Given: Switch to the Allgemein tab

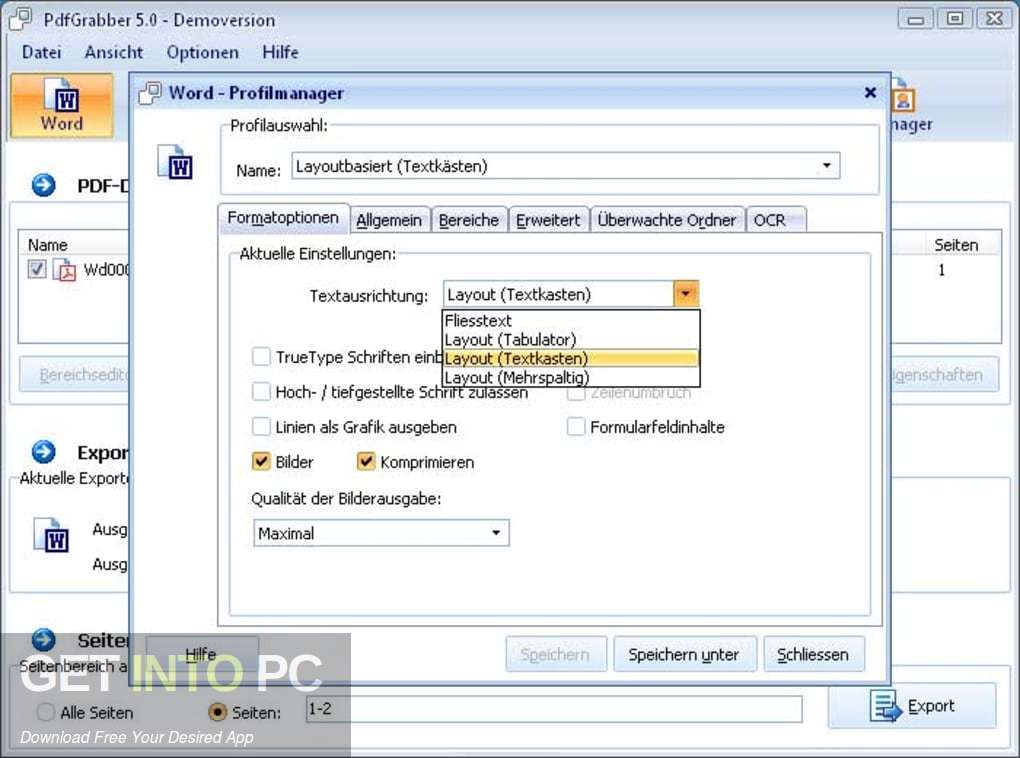Looking at the screenshot, I should [389, 221].
